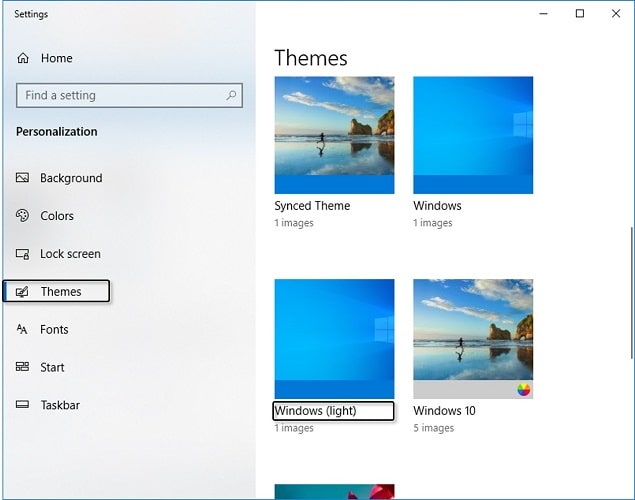635x500 pixels.
Task: Select the Windows (light) theme thumbnail
Action: tap(334, 339)
